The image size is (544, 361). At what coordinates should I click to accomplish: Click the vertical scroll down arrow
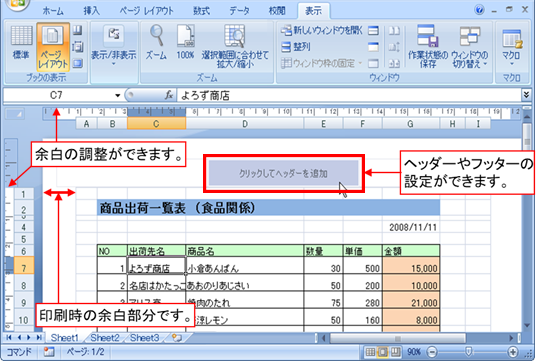point(527,326)
